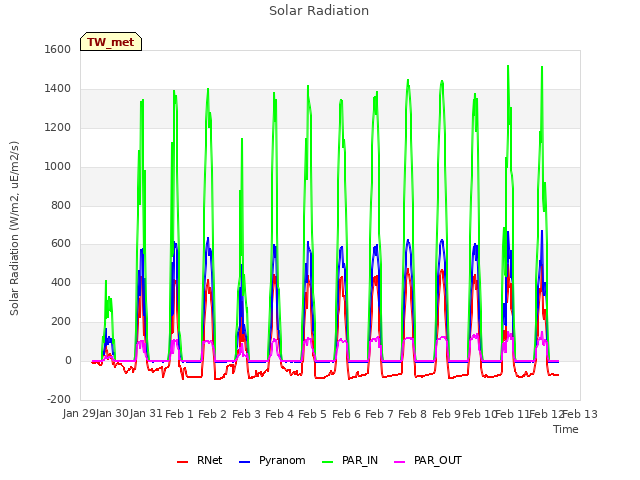Click the 200 y-axis tick label
Image resolution: width=640 pixels, height=480 pixels.
[61, 322]
